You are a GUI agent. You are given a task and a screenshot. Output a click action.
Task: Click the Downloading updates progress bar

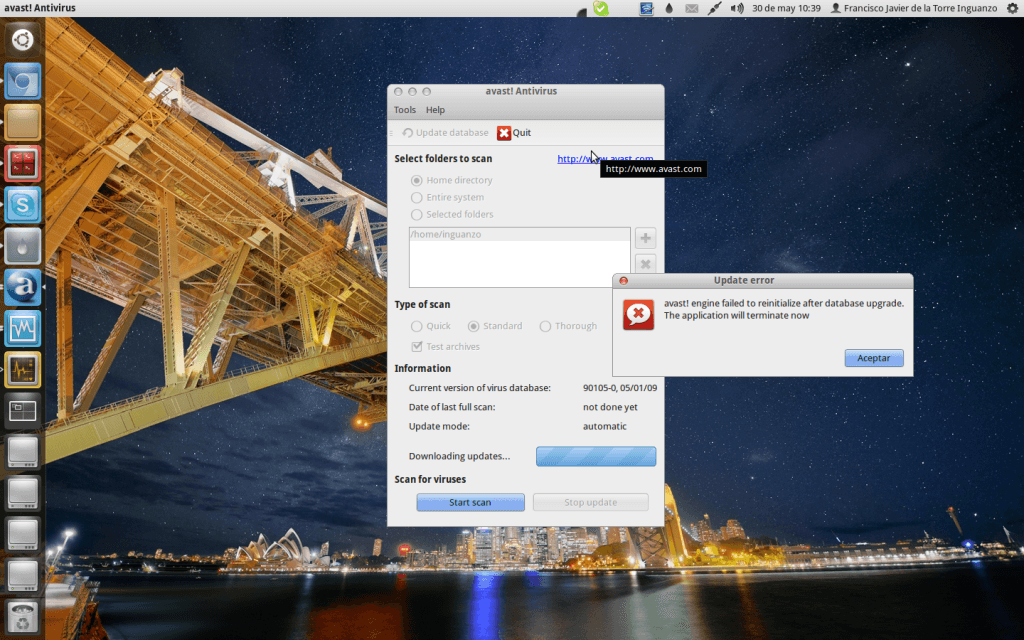[x=596, y=456]
